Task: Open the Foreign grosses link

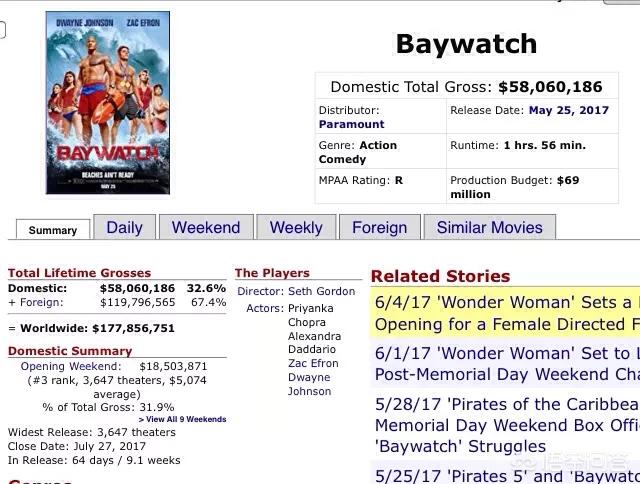Action: click(42, 302)
